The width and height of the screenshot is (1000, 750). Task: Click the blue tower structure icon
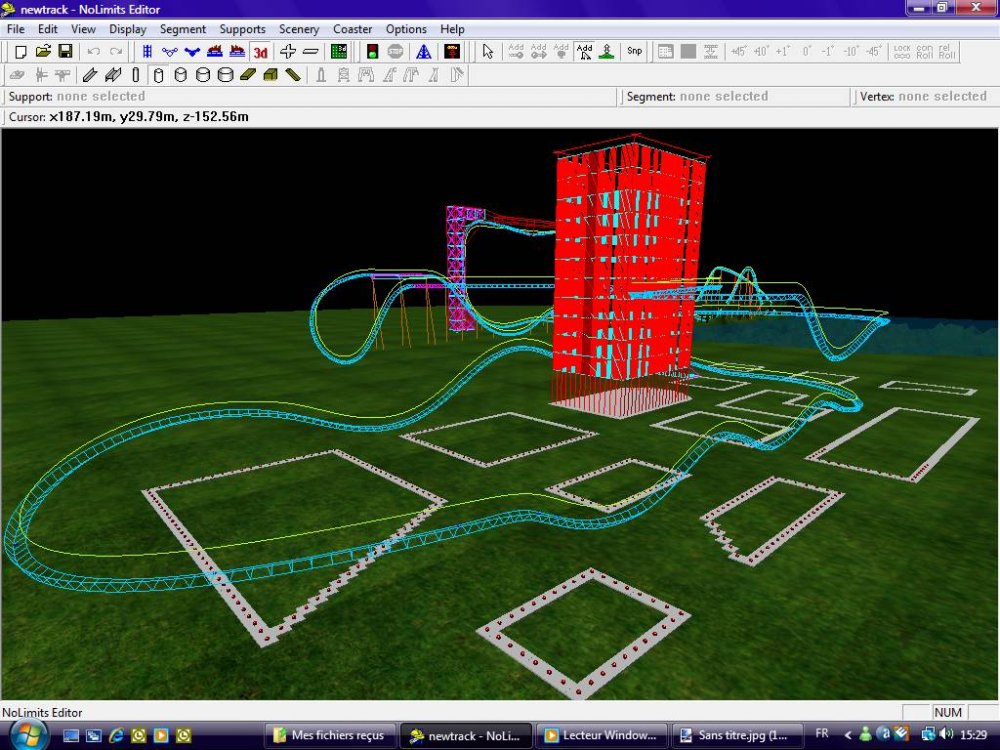pos(423,51)
